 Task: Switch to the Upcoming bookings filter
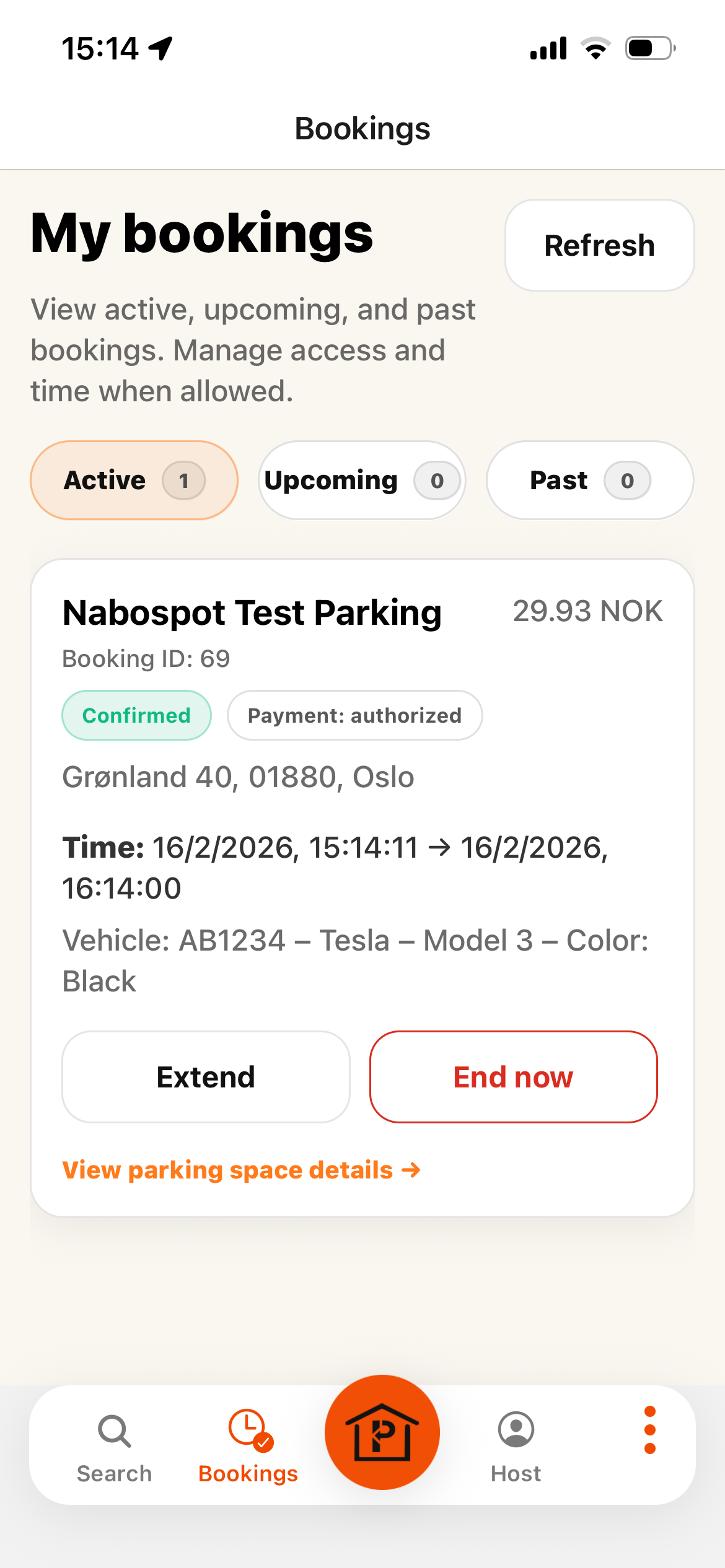[x=362, y=481]
